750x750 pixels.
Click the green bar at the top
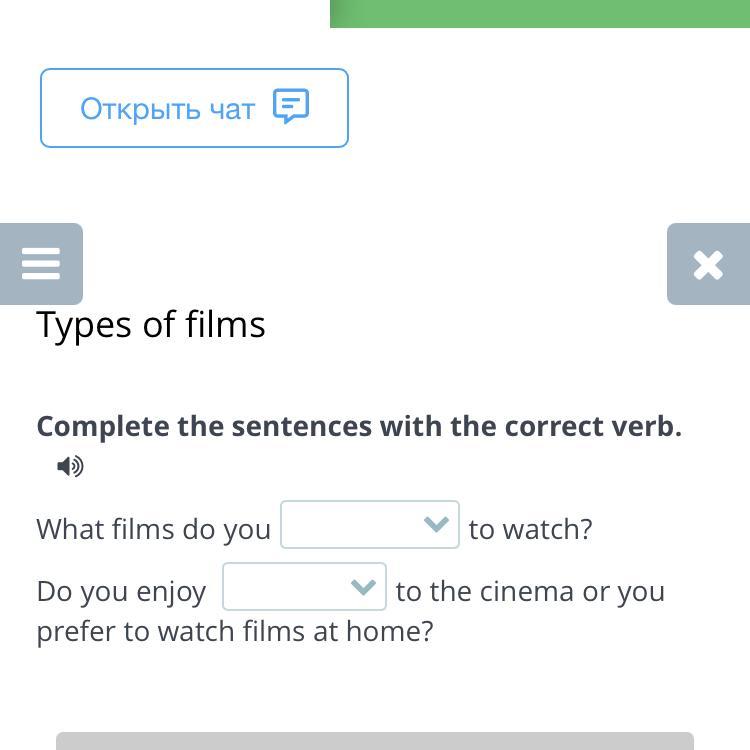540,13
